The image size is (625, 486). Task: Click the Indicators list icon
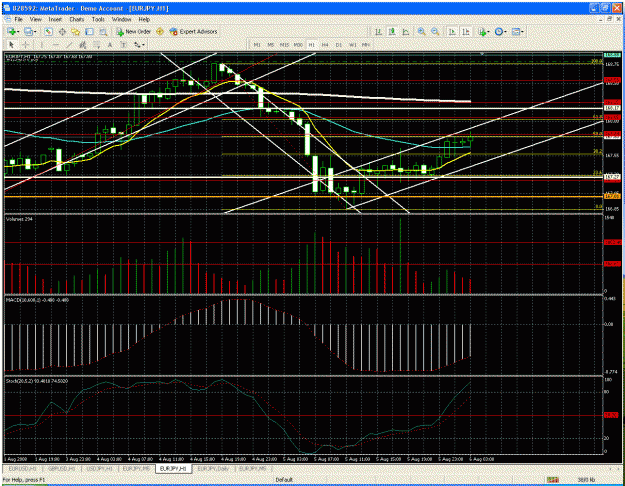(482, 31)
